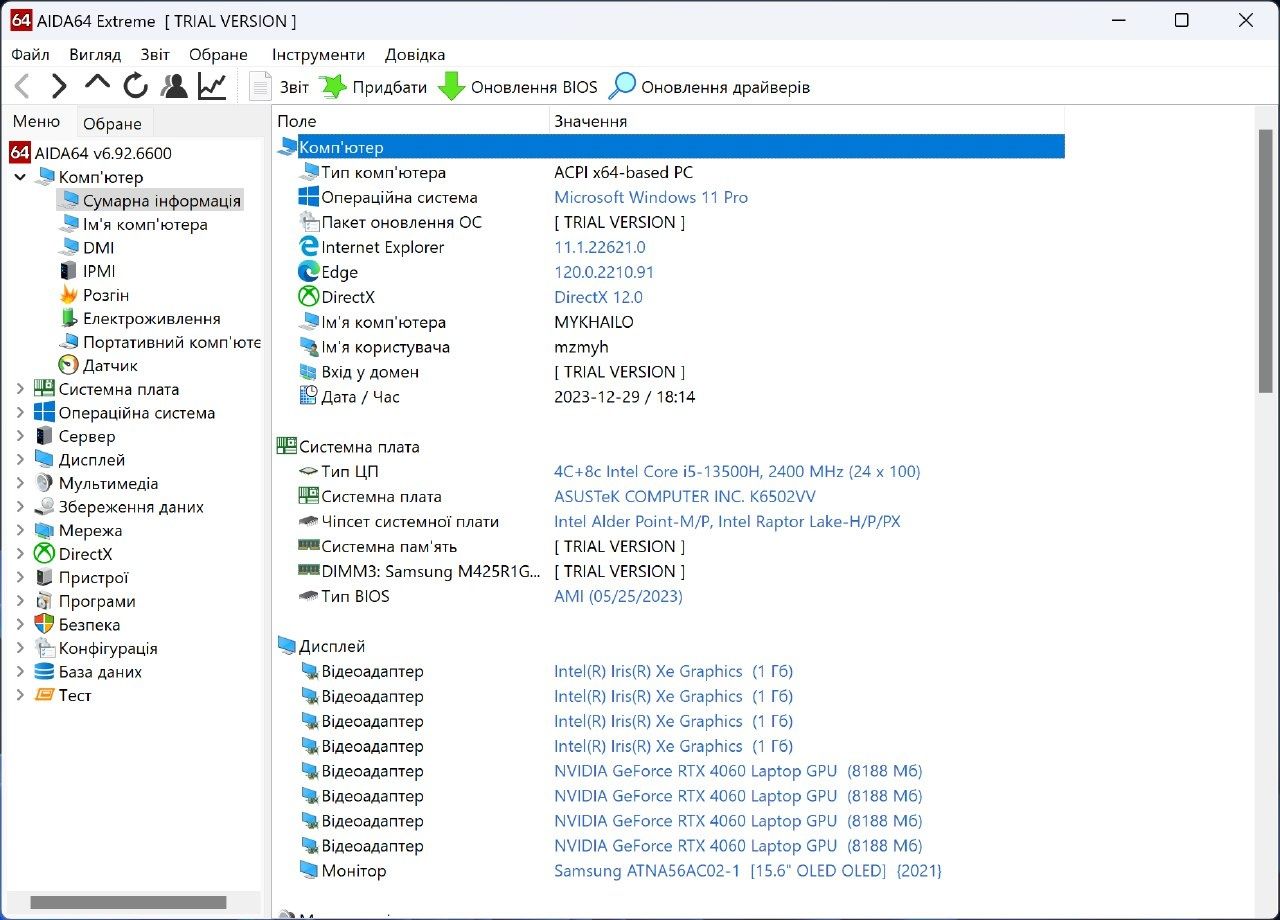Click the Системна пам'ять RAM icon

point(309,546)
